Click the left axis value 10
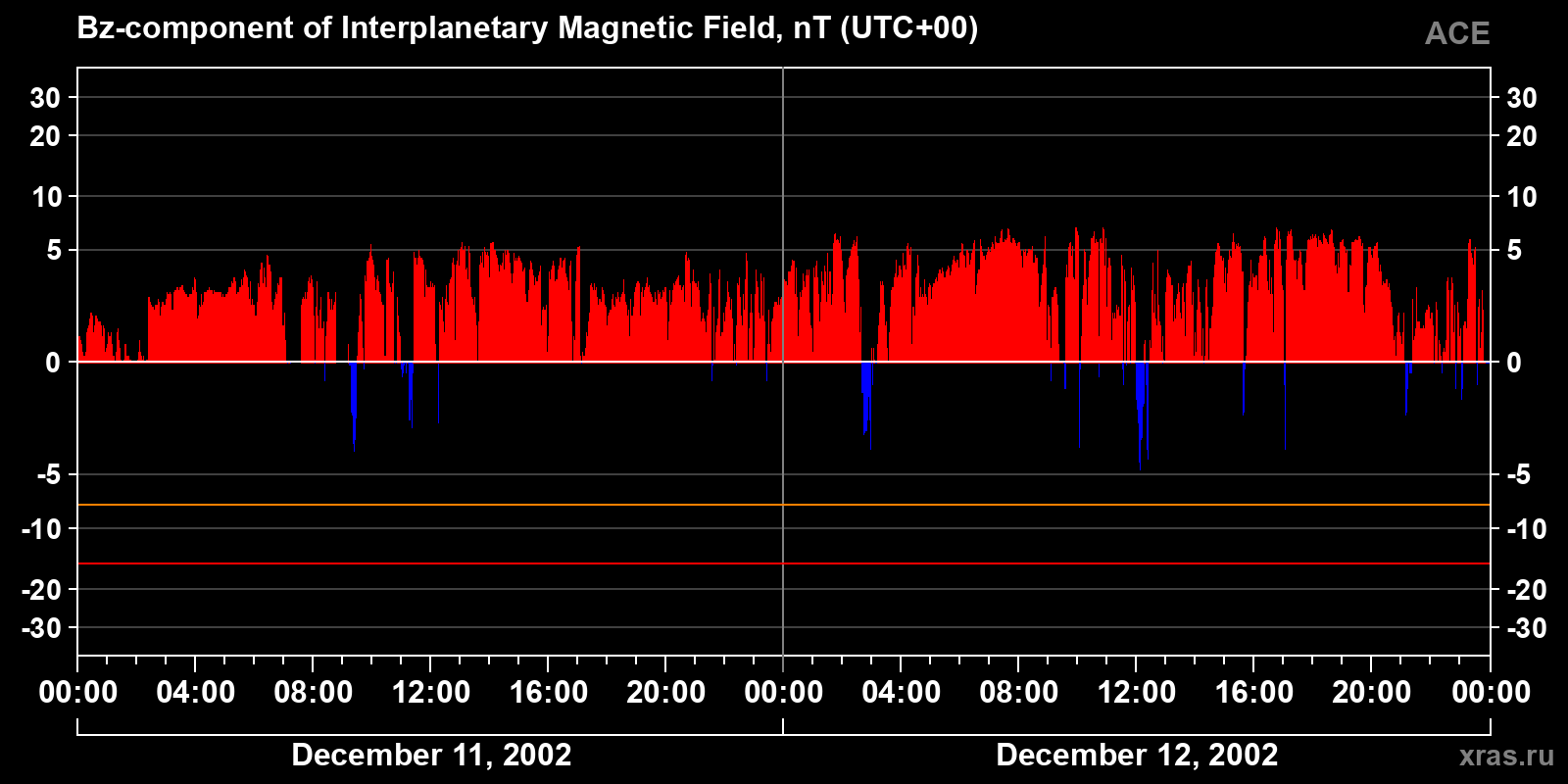 pos(46,197)
